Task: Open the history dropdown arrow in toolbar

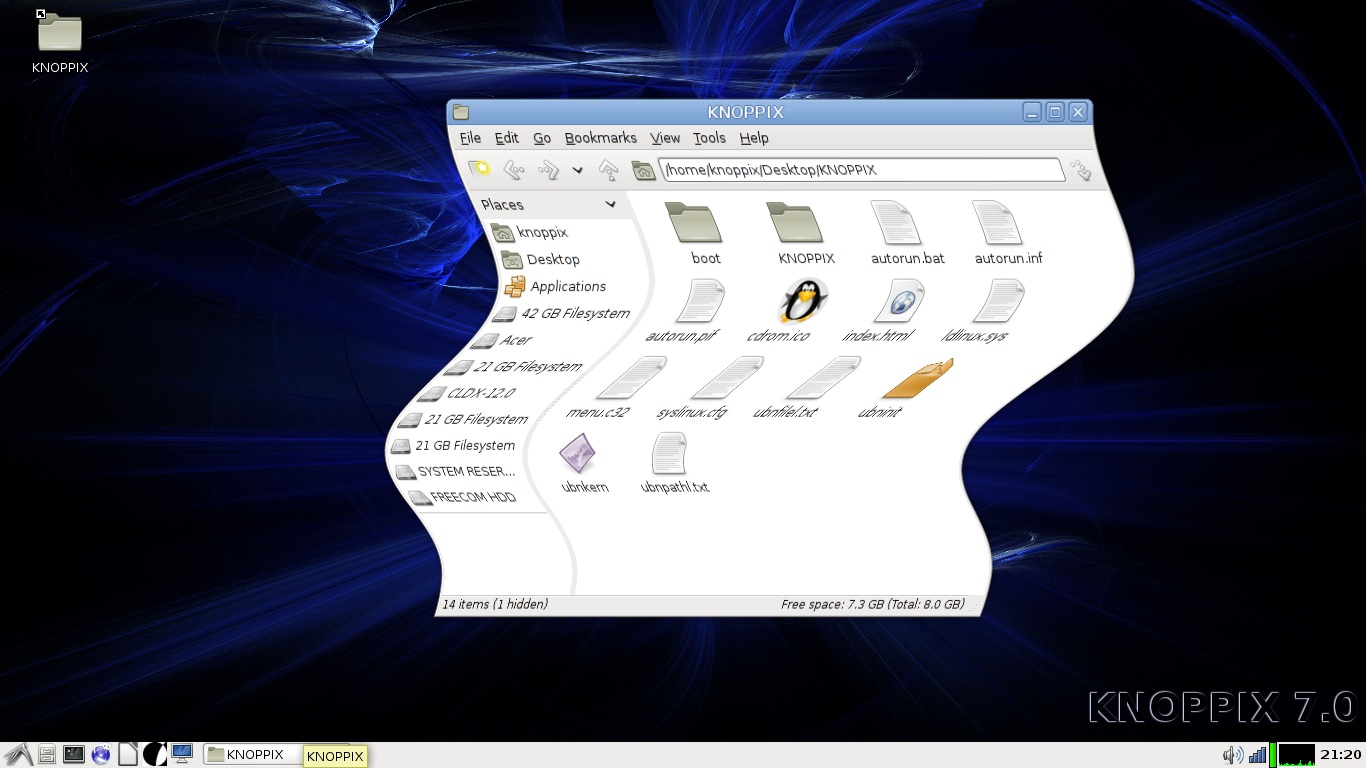Action: (577, 171)
